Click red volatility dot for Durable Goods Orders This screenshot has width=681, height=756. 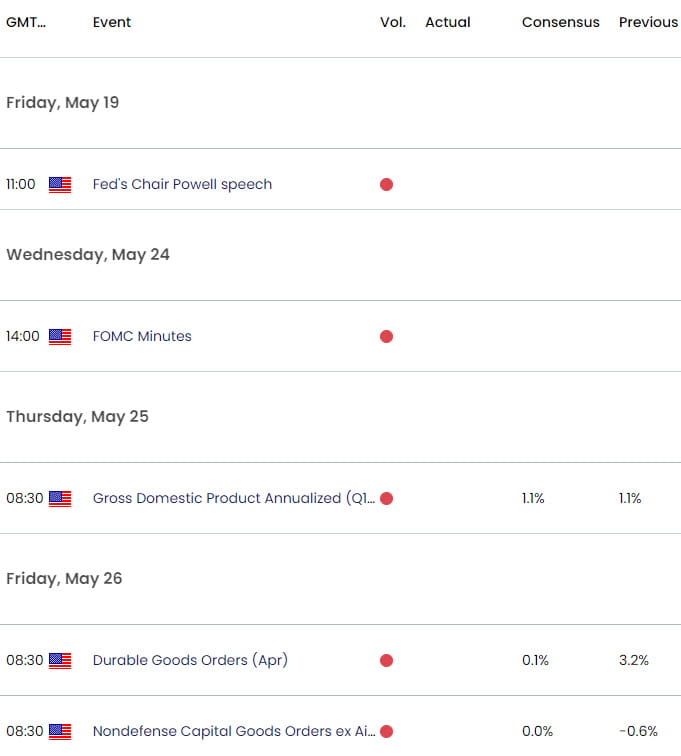(x=386, y=660)
